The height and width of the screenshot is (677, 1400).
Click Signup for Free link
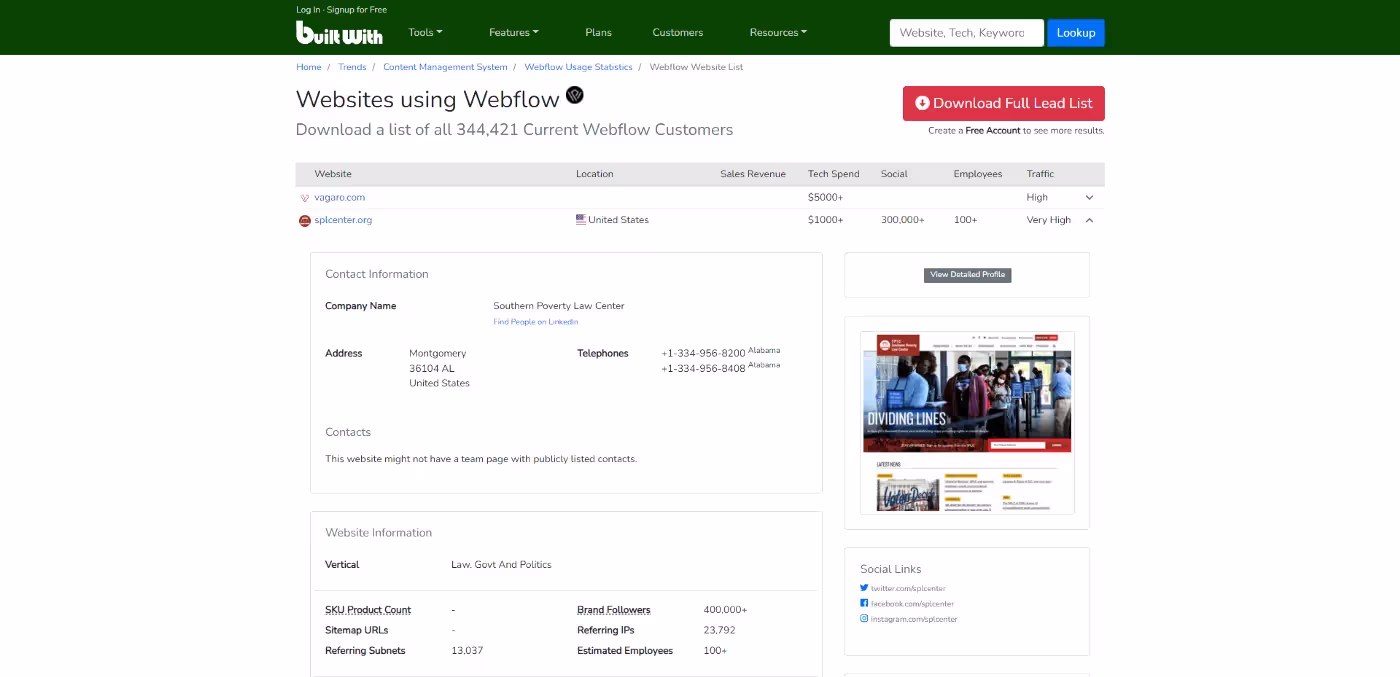tap(356, 10)
